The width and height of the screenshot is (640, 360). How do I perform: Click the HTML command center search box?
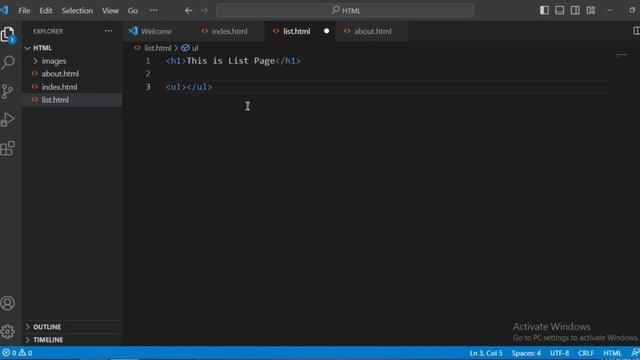[x=345, y=11]
